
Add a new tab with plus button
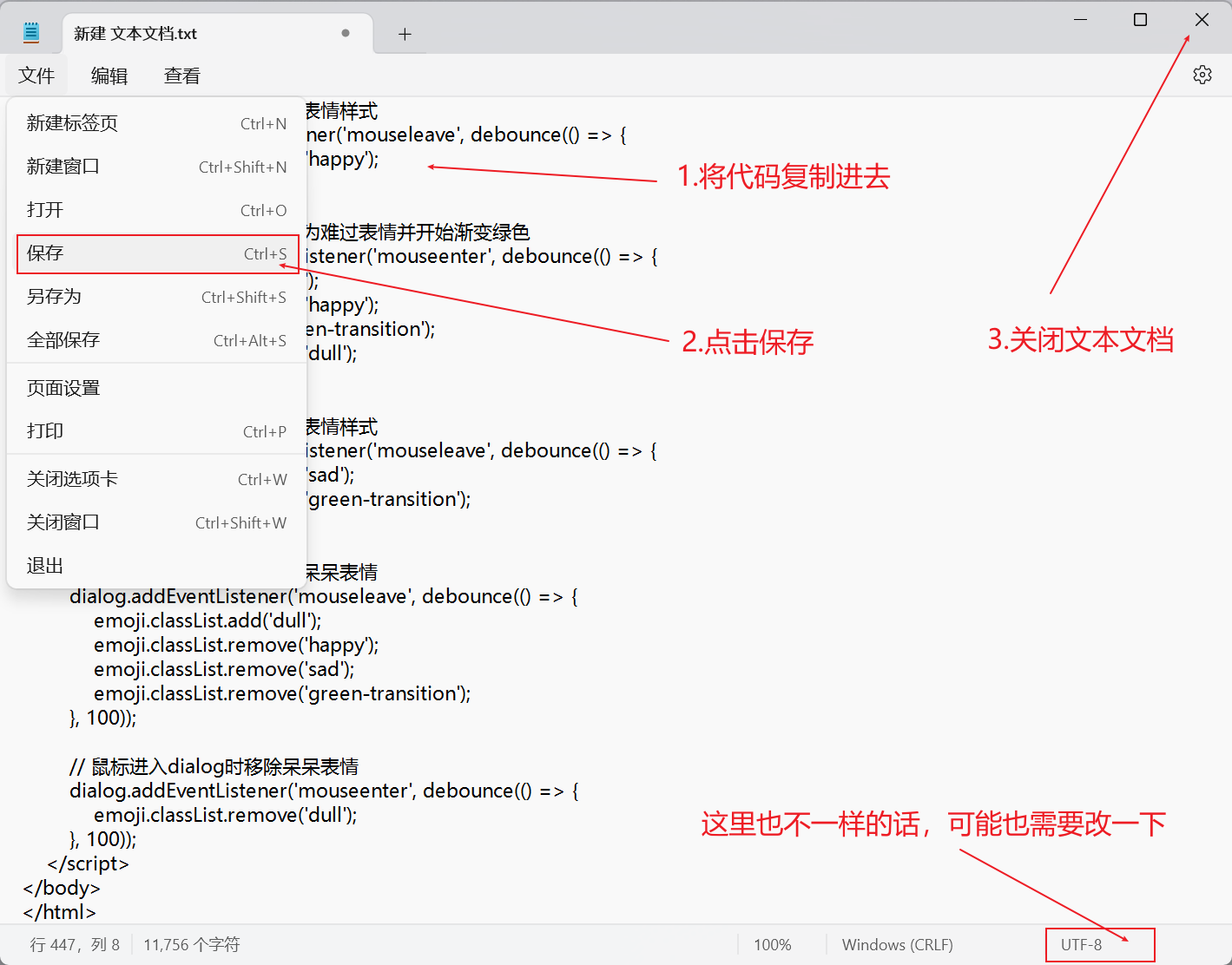(x=405, y=34)
